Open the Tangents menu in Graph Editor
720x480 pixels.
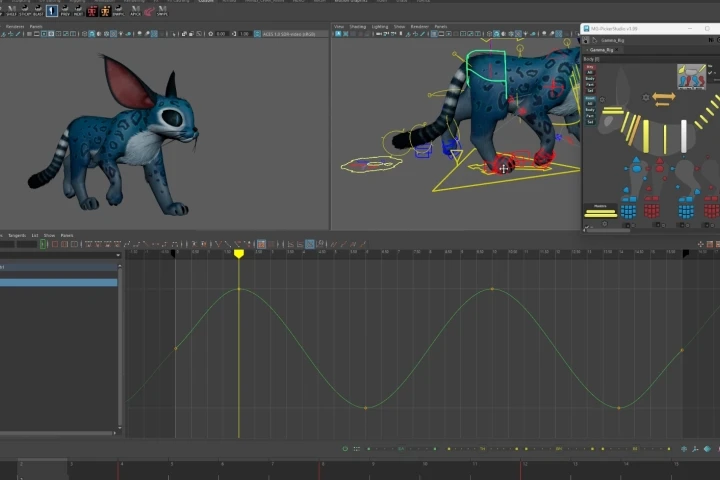pos(17,235)
